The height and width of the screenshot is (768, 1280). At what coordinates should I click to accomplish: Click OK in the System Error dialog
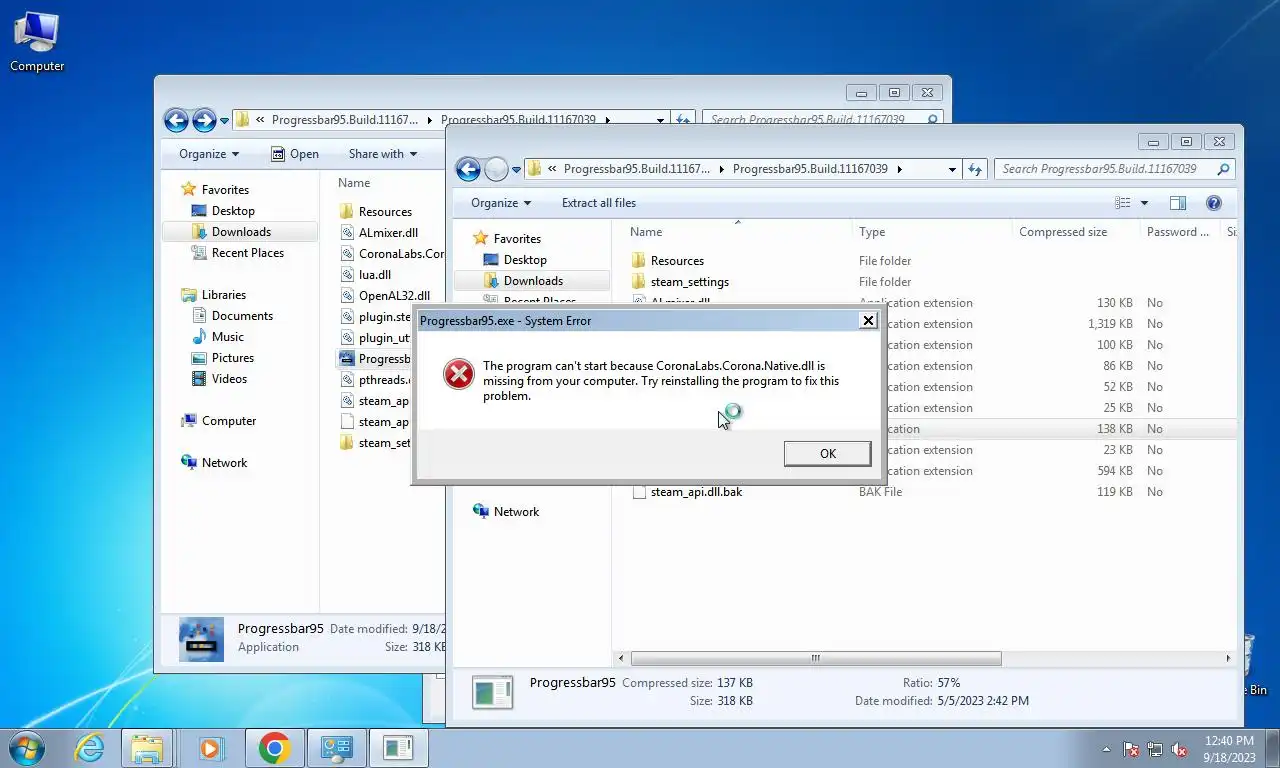(827, 453)
